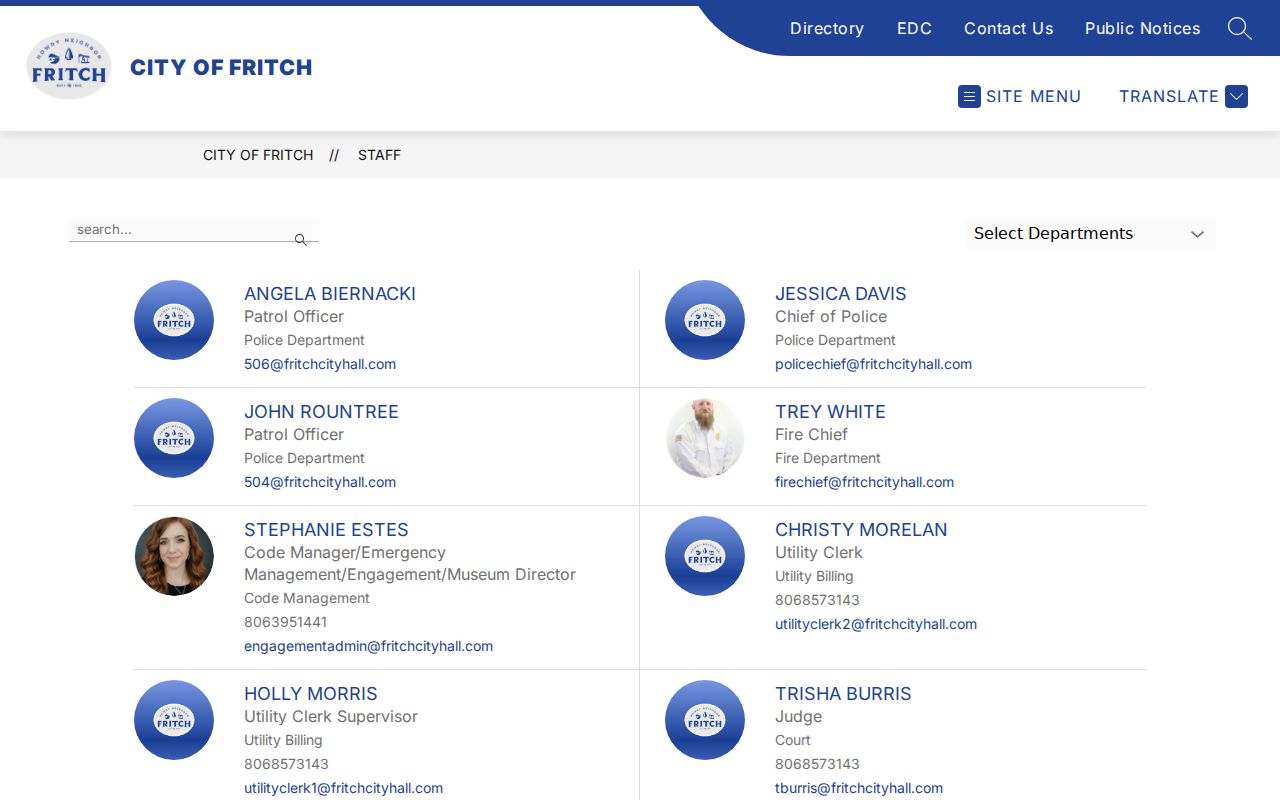This screenshot has width=1280, height=800.
Task: Open Holly Morris's name link
Action: 311,694
